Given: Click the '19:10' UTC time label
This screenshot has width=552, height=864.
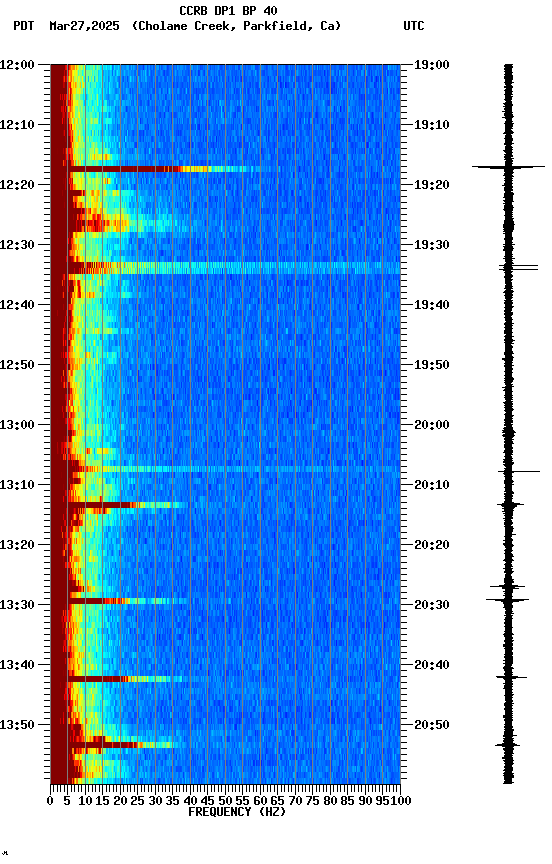Looking at the screenshot, I should tap(432, 125).
